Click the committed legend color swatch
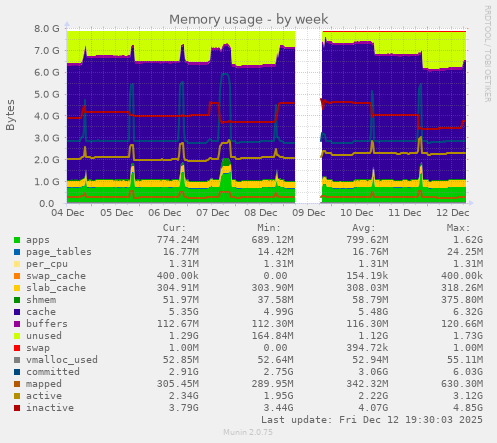 coord(17,372)
